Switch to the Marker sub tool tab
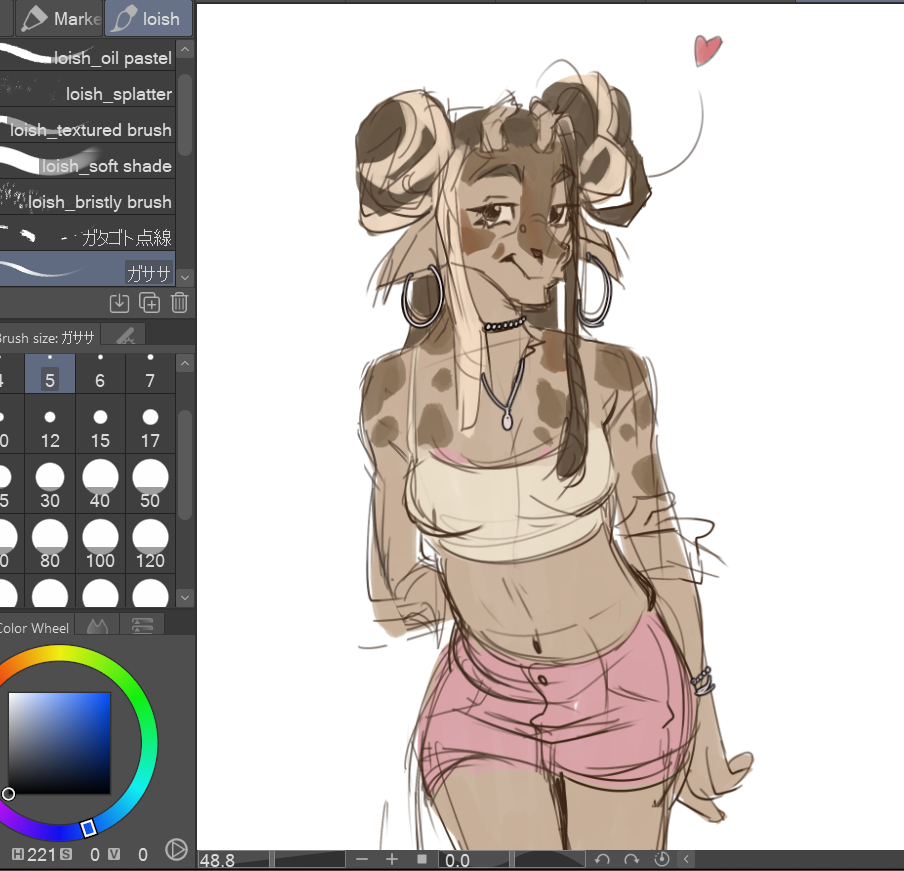The width and height of the screenshot is (904, 871). pos(62,18)
